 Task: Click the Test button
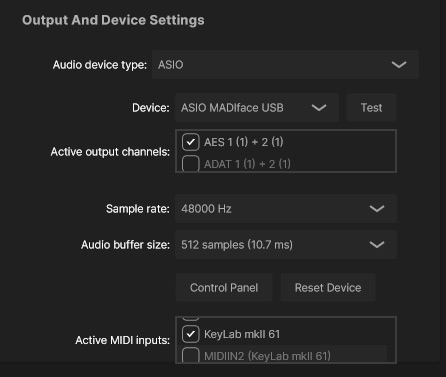tap(371, 108)
